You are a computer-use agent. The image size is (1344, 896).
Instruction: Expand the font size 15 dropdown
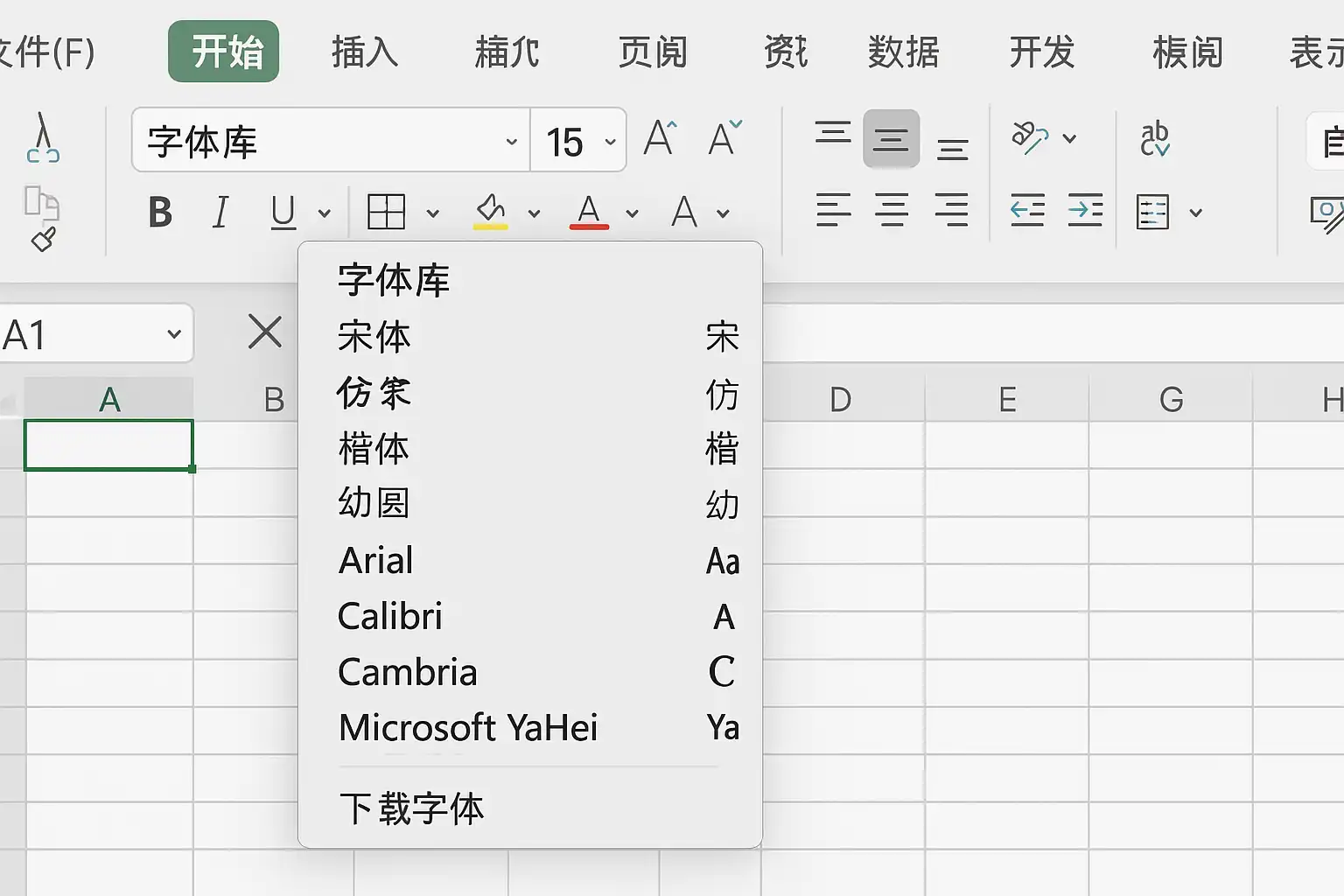pyautogui.click(x=610, y=142)
